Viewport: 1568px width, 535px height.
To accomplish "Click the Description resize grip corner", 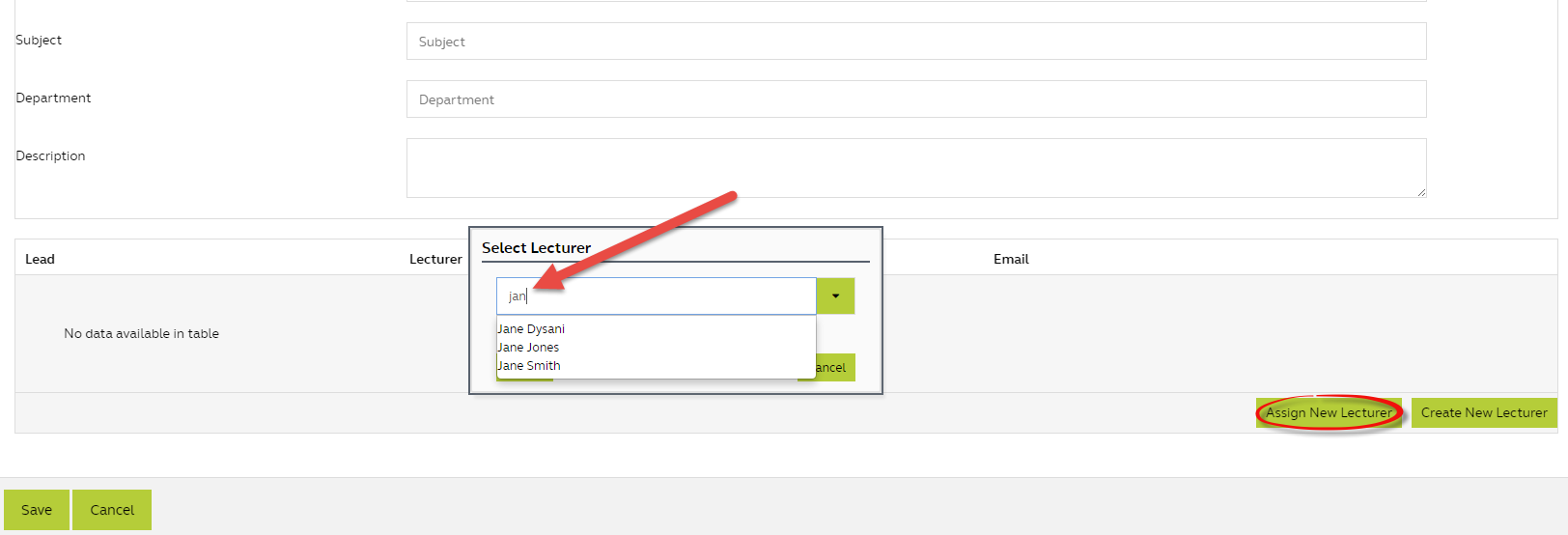I will tap(1421, 192).
